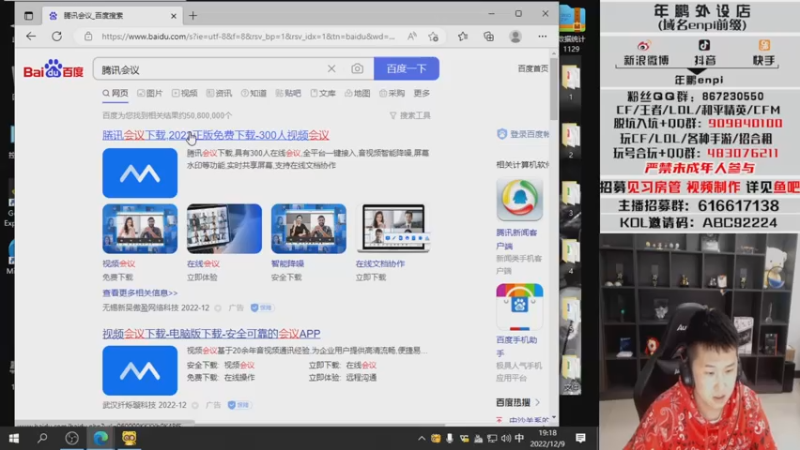Open the site info lock icon

click(x=88, y=36)
